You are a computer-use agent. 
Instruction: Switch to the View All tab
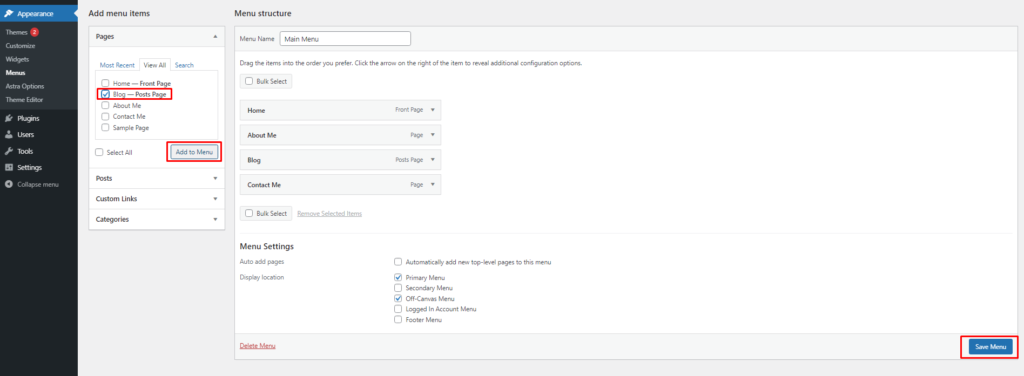tap(155, 65)
